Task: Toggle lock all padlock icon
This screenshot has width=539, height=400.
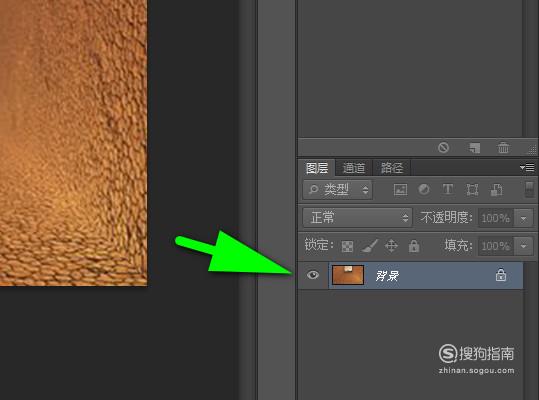Action: (x=414, y=246)
